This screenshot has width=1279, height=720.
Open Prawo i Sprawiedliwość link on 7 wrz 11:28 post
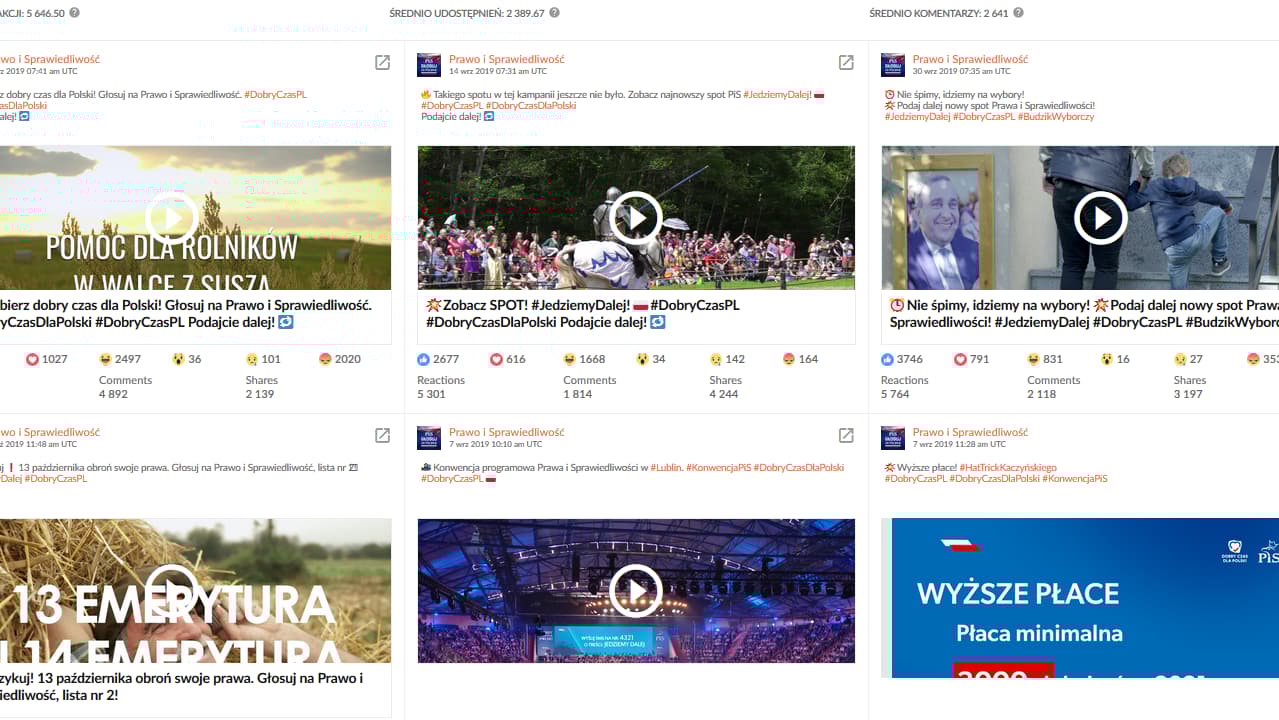point(971,432)
